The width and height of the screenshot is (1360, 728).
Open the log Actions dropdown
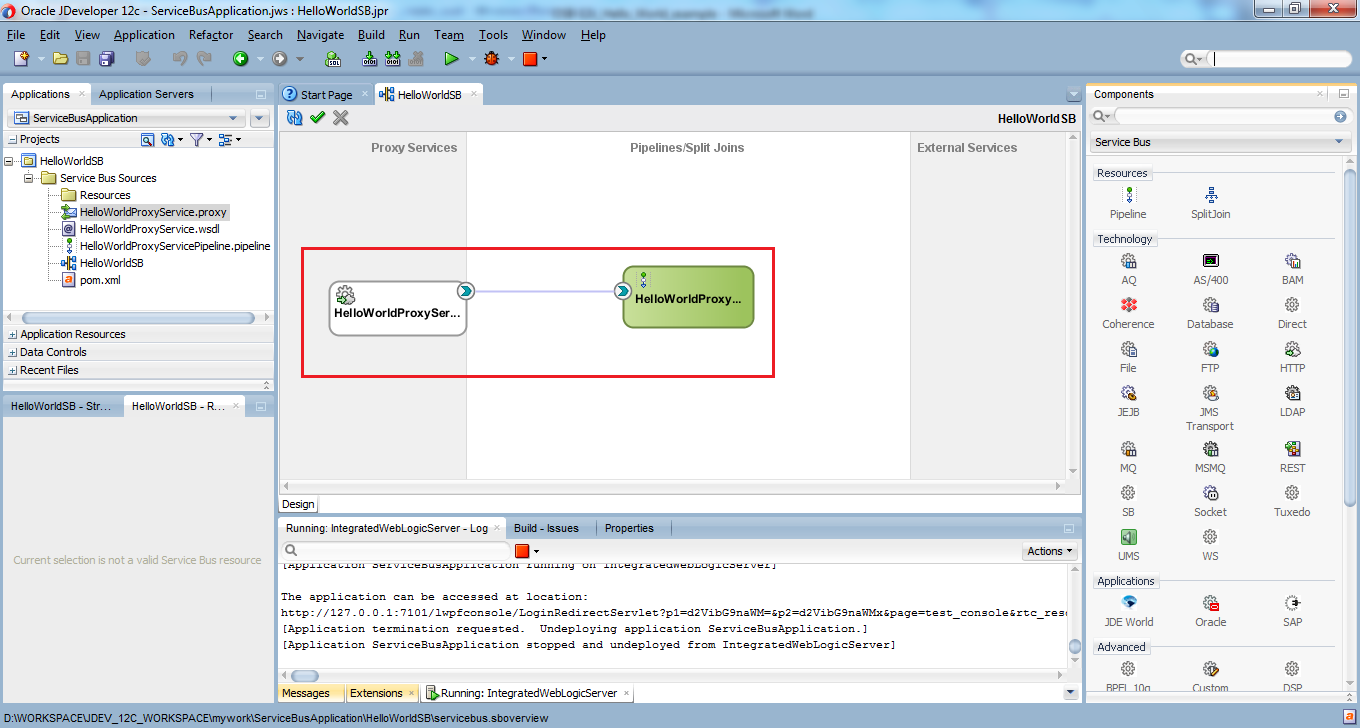pyautogui.click(x=1050, y=551)
